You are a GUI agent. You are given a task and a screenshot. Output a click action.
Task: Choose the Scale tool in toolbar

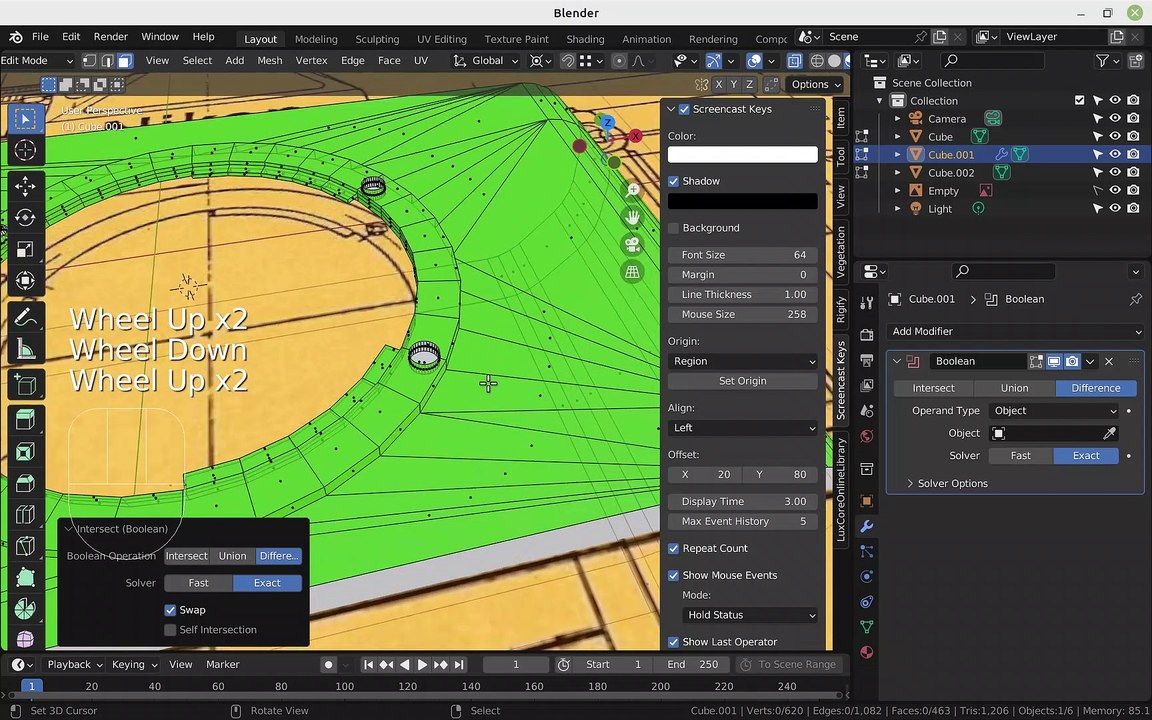25,250
